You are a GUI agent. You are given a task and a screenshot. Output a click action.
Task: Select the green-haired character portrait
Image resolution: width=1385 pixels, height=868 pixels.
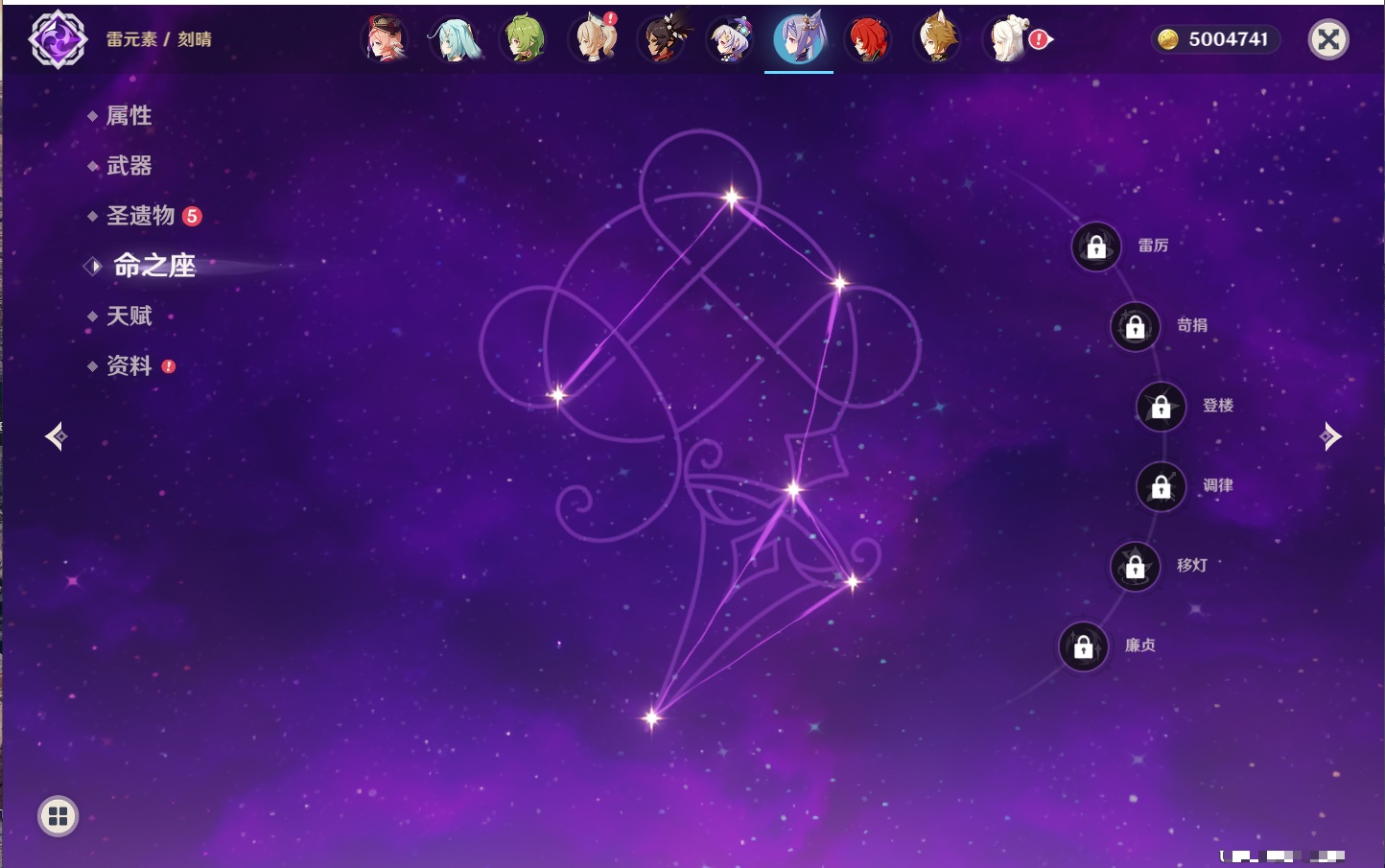[524, 39]
